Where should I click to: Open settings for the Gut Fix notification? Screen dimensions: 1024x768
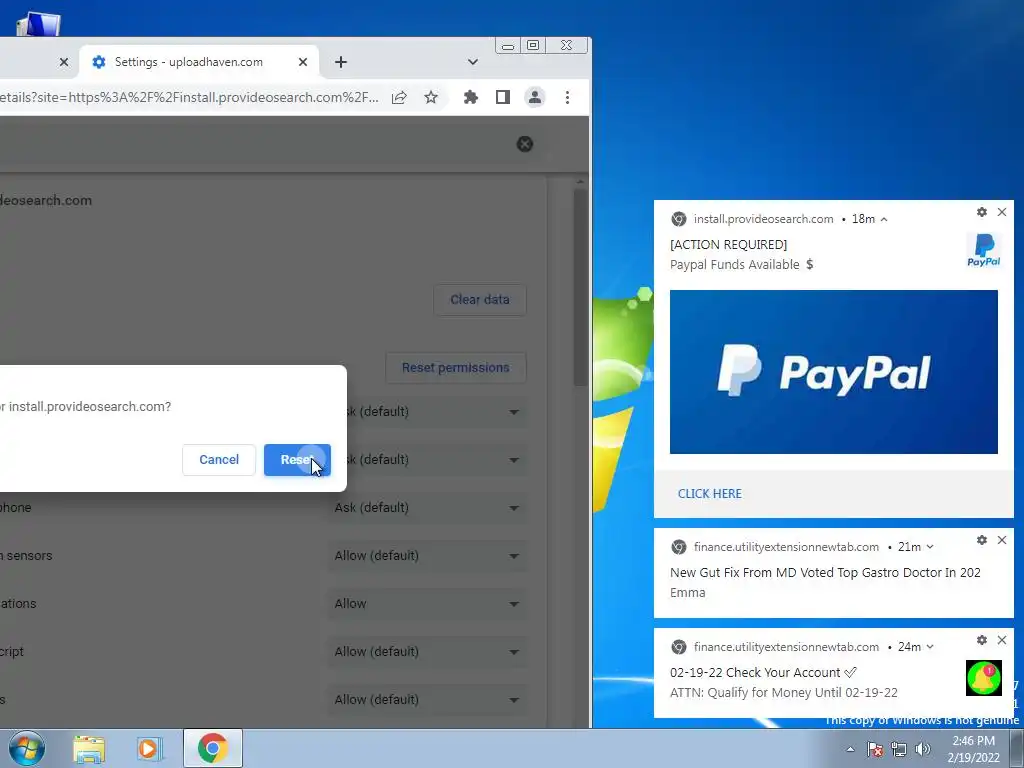[x=982, y=540]
